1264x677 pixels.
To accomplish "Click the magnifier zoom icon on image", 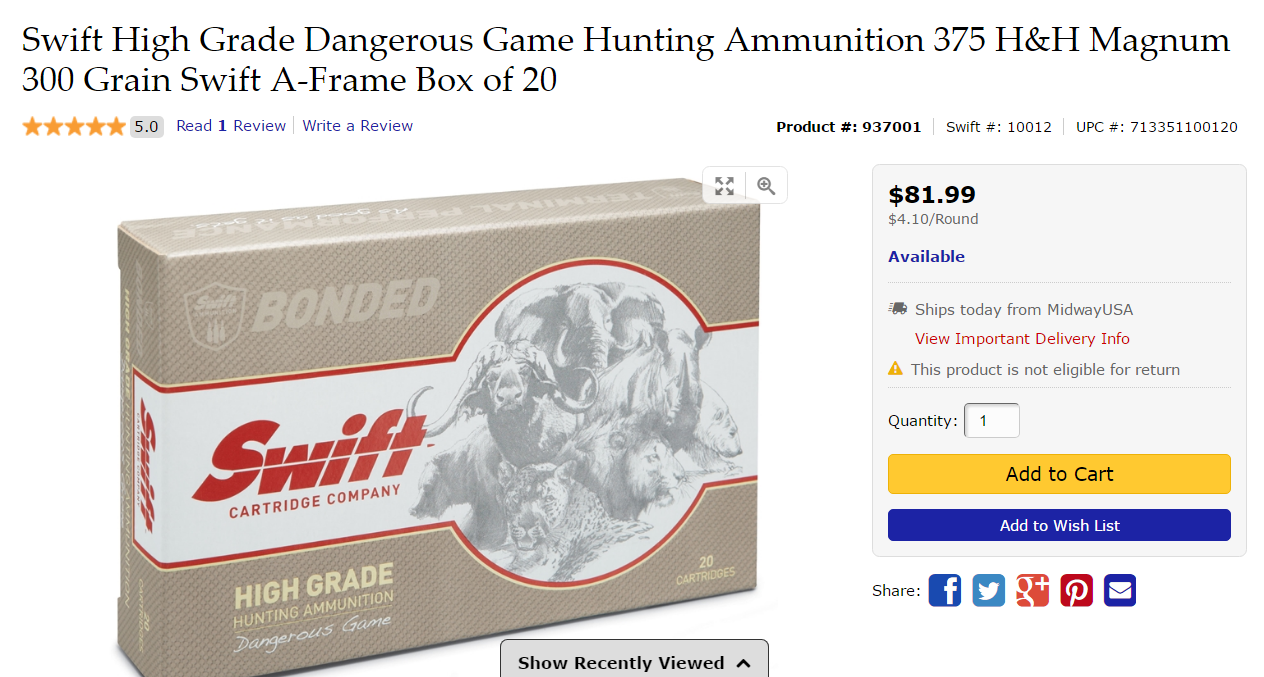I will (766, 186).
